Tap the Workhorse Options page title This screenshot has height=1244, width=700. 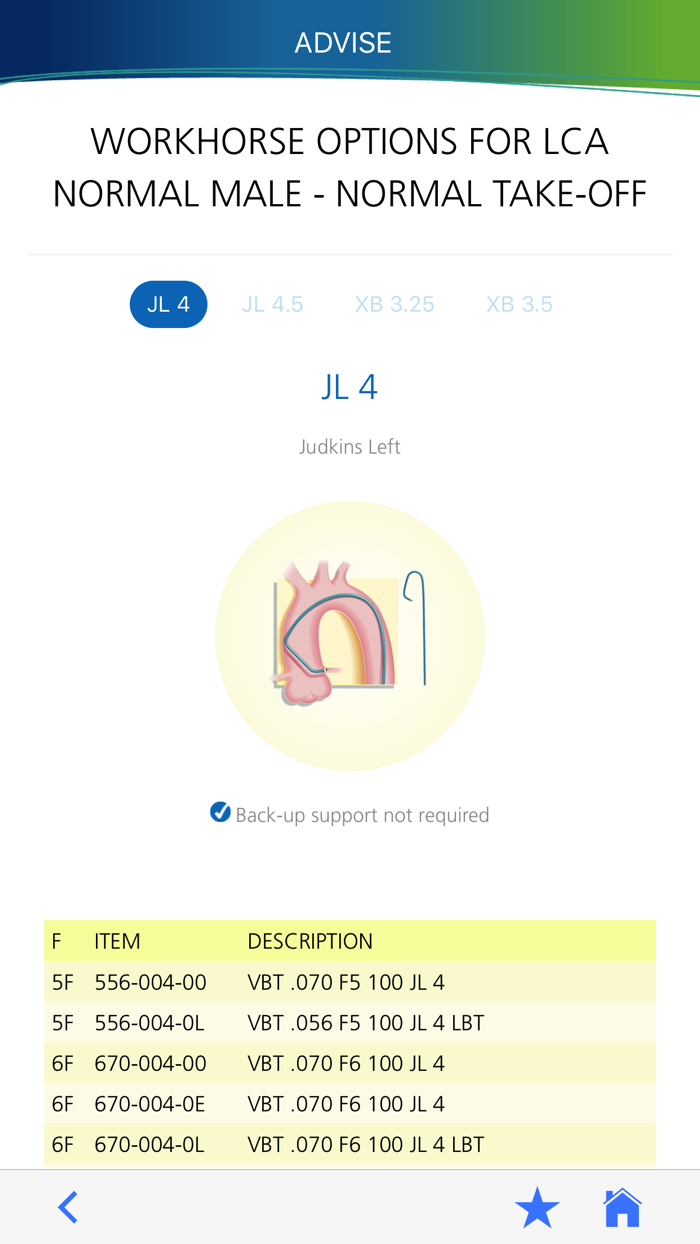point(349,167)
